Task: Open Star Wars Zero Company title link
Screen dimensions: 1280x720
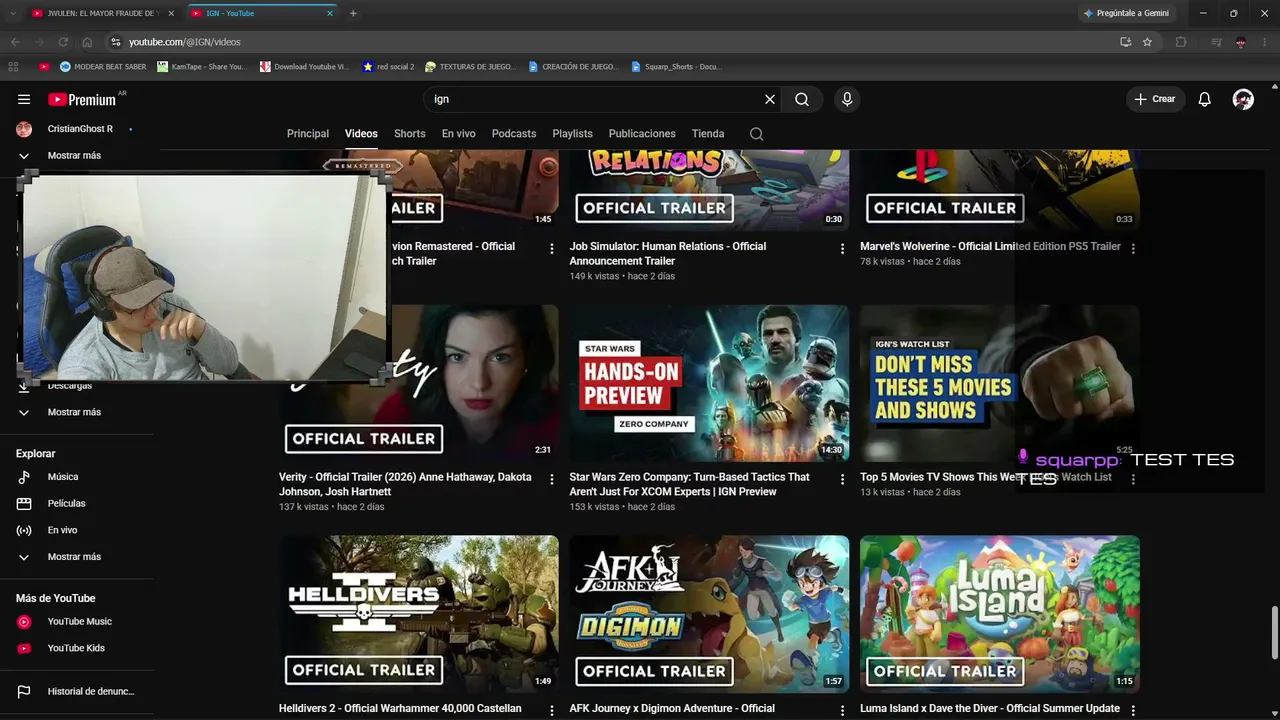Action: click(690, 485)
